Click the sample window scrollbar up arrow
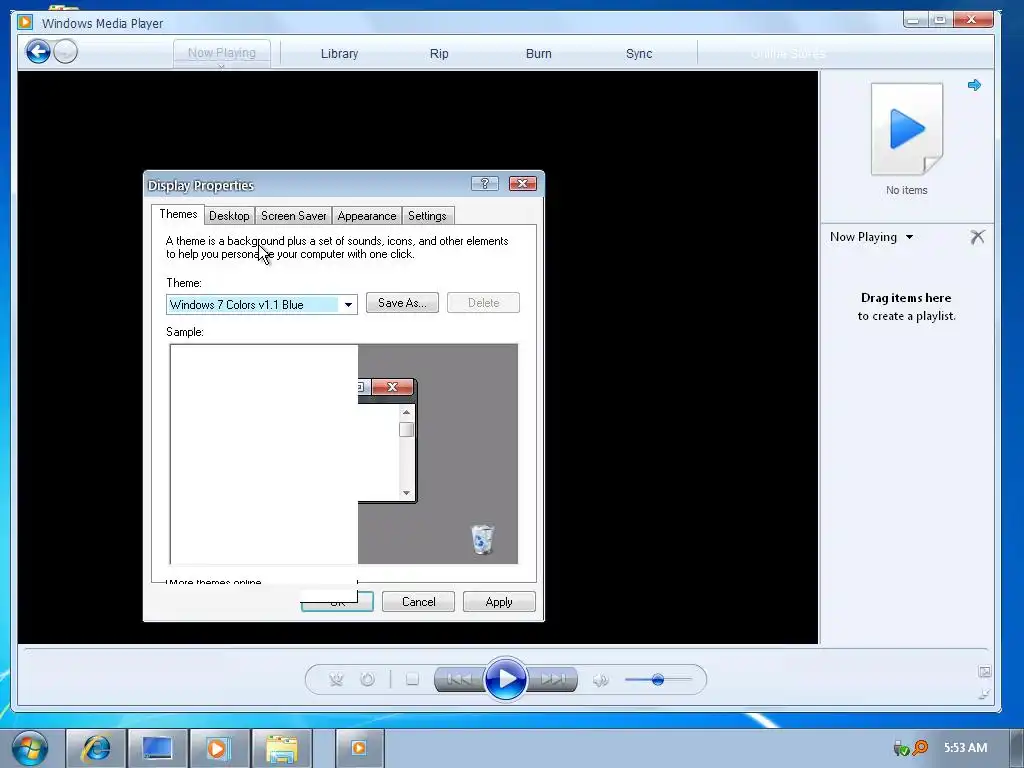The image size is (1024, 768). (406, 412)
